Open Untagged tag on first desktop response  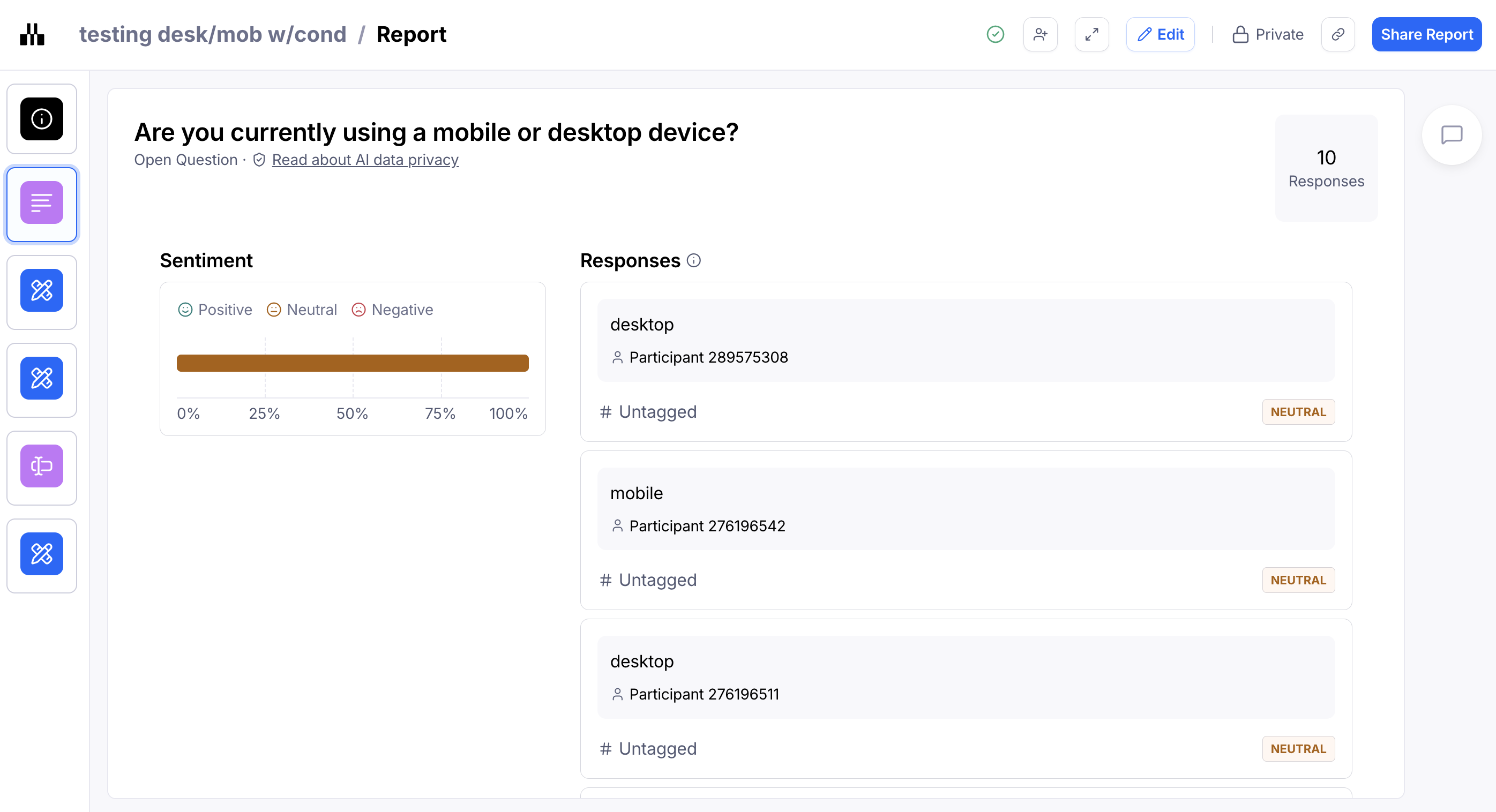[648, 412]
